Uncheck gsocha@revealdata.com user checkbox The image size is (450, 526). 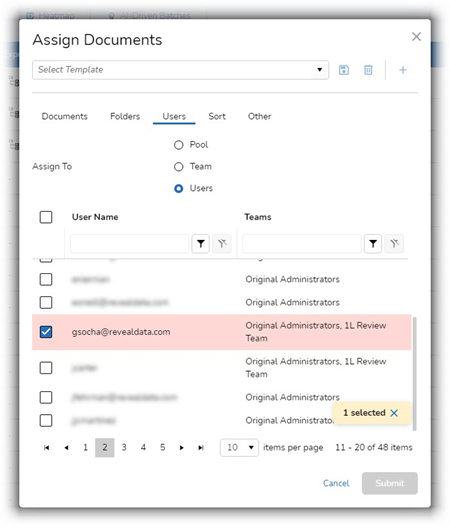point(46,332)
